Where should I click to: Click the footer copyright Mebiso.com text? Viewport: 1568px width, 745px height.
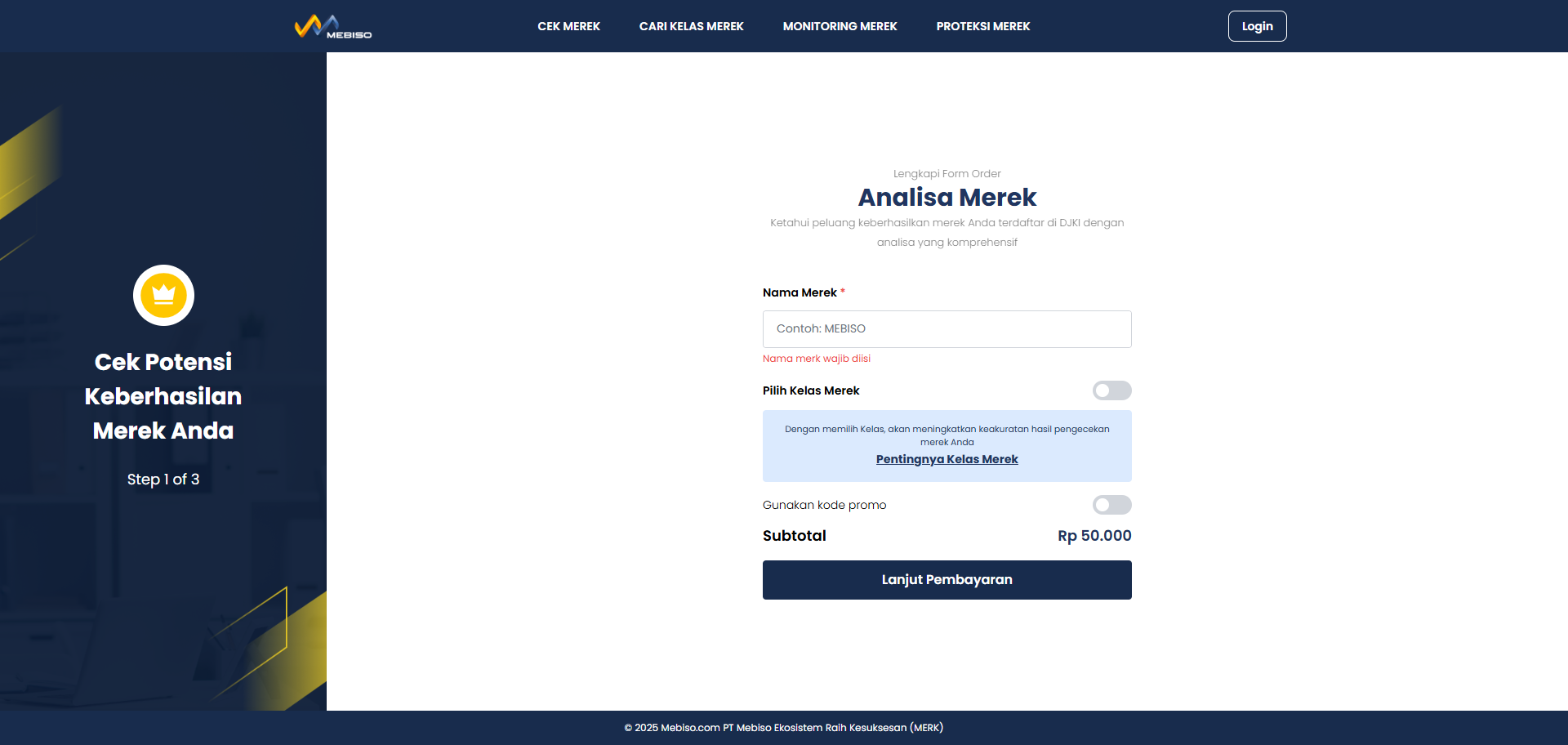(784, 728)
